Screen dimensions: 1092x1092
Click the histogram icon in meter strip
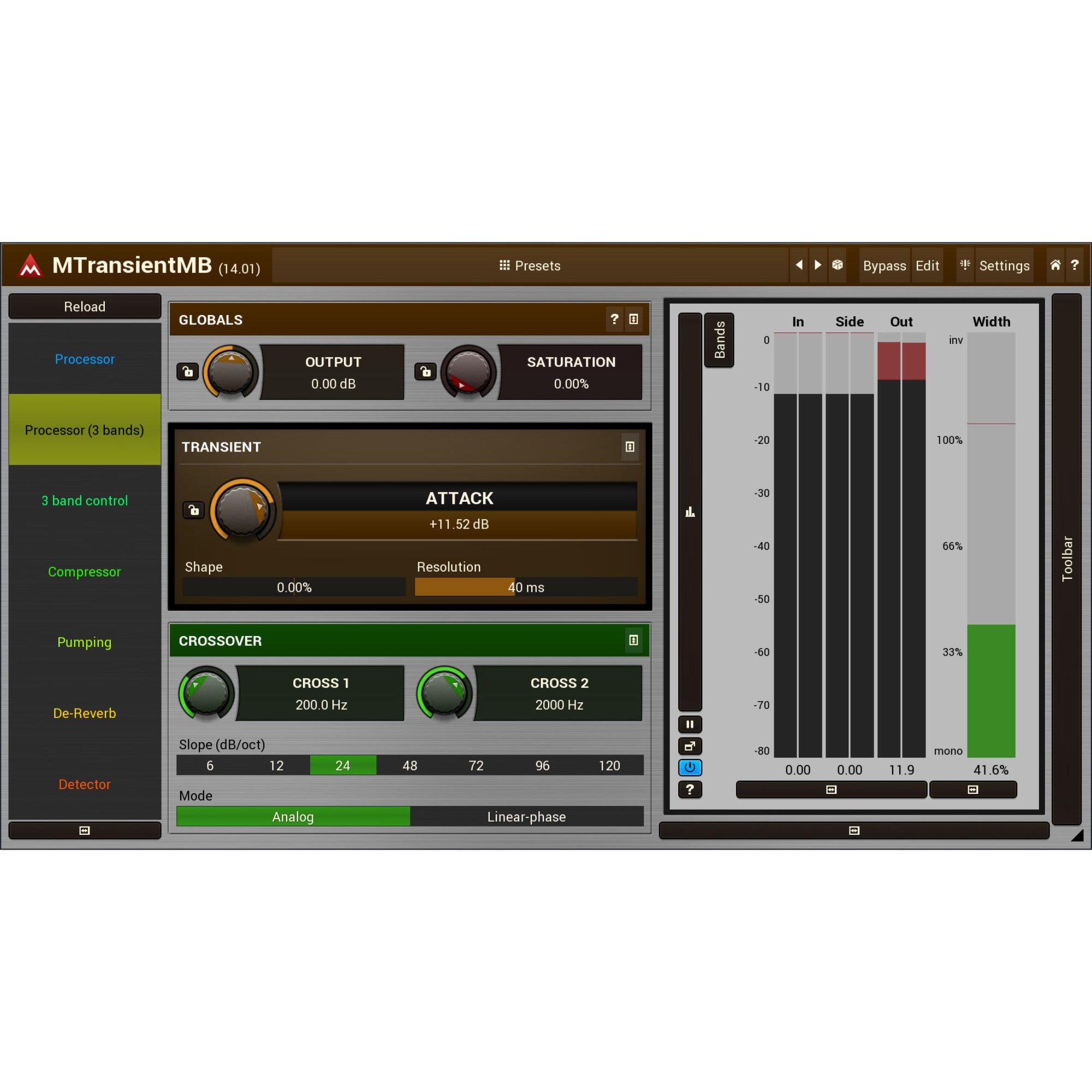pyautogui.click(x=690, y=512)
